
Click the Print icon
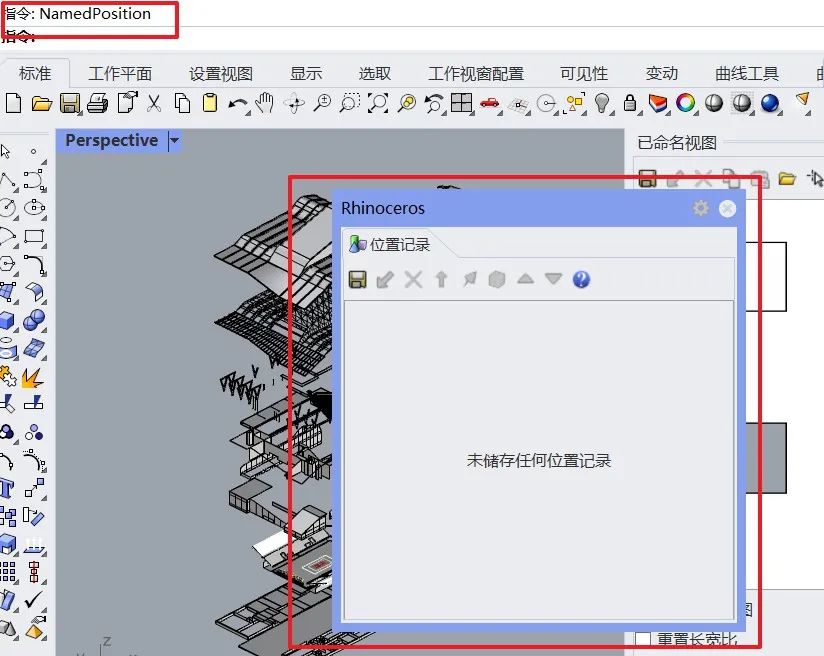(97, 103)
